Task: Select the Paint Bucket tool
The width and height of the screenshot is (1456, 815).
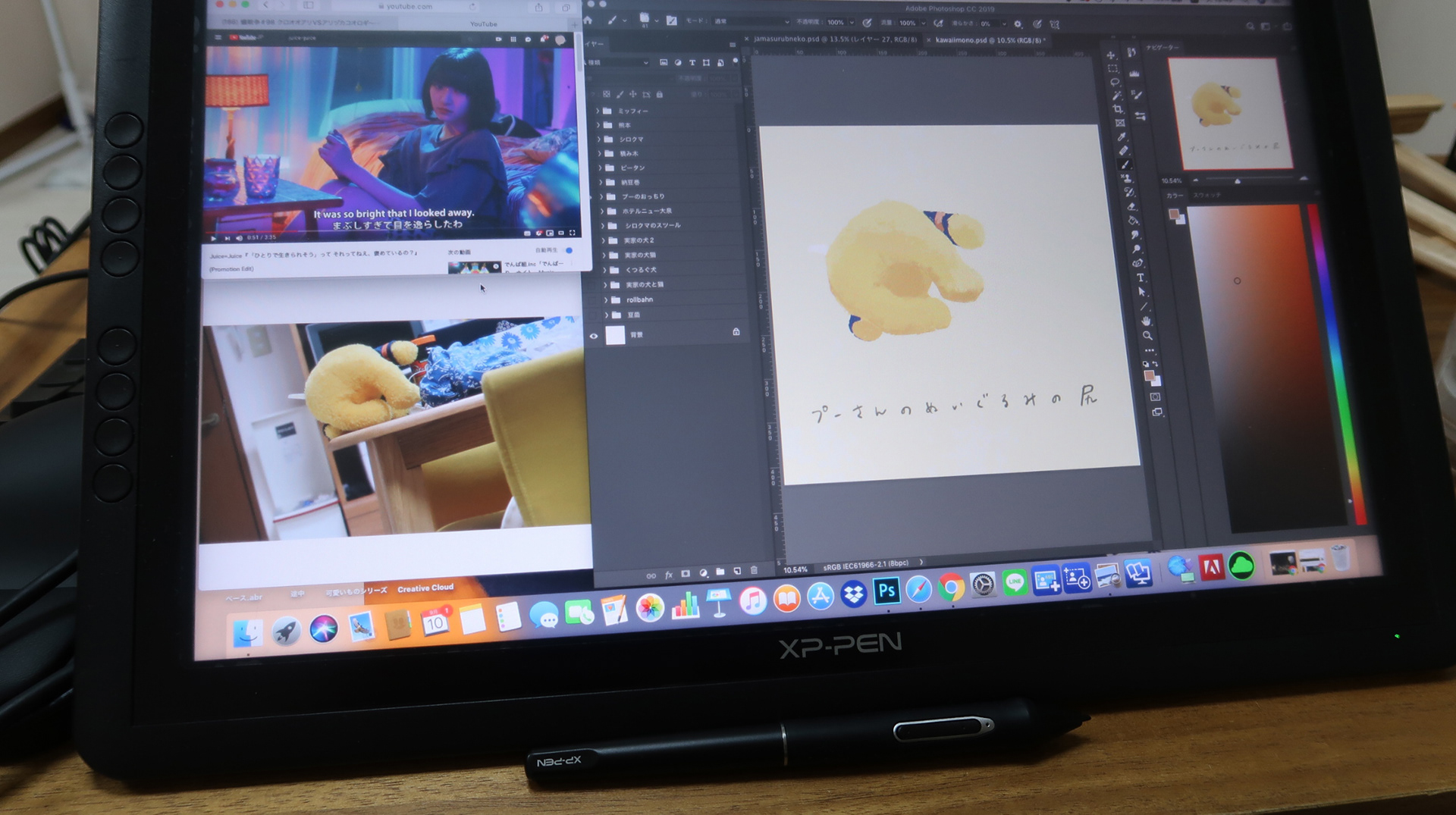Action: (1133, 221)
